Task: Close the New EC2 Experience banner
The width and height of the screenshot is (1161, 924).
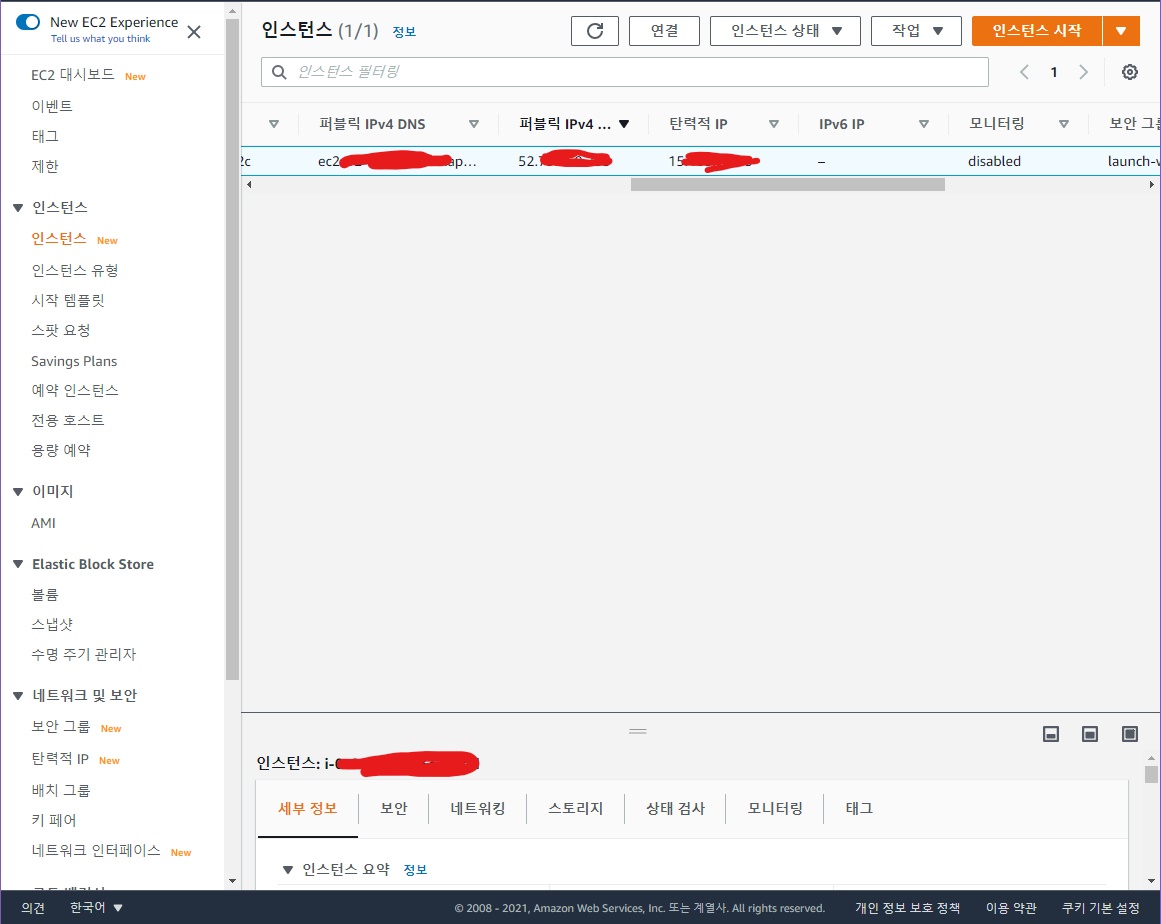Action: pyautogui.click(x=194, y=32)
